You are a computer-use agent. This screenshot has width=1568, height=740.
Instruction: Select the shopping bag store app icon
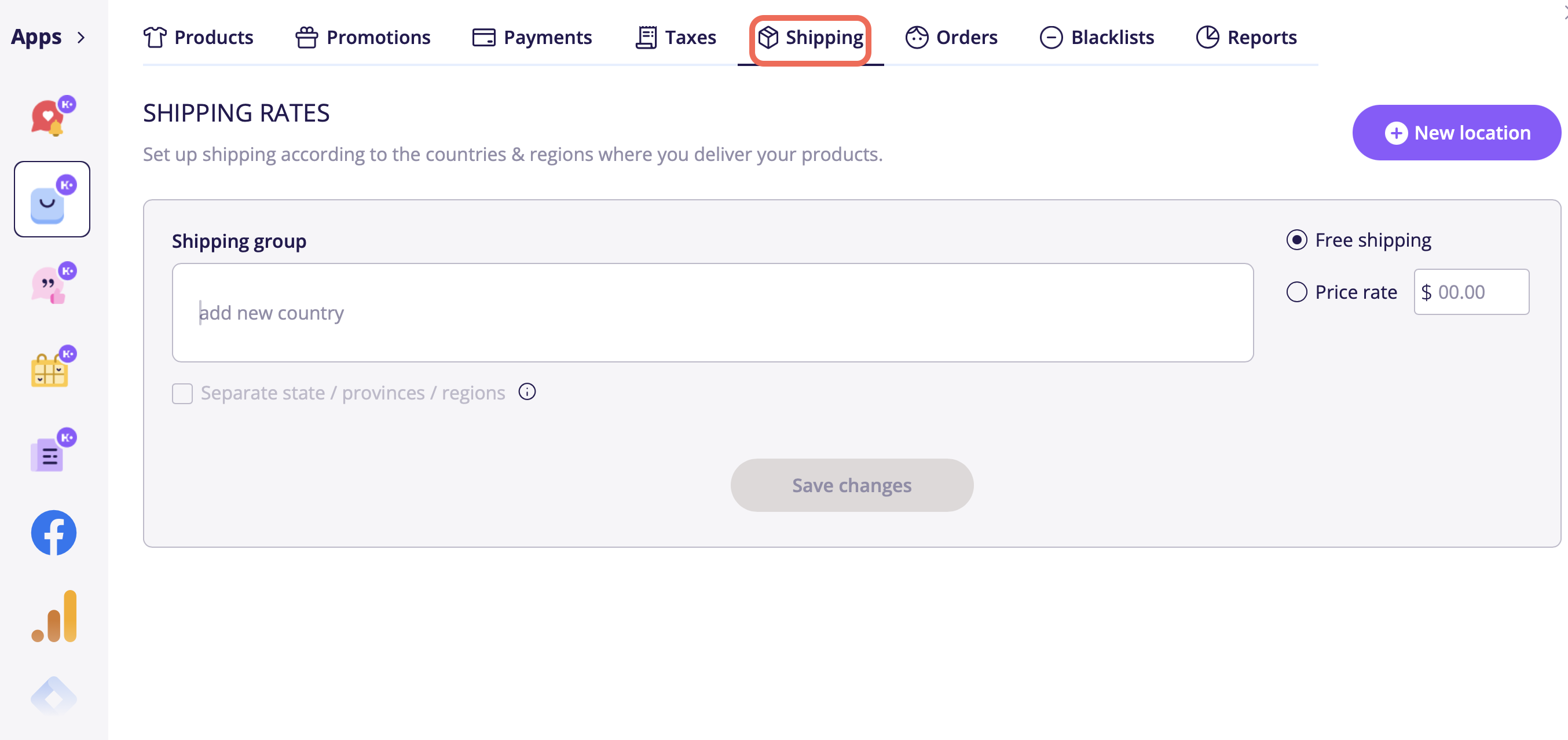pos(52,199)
